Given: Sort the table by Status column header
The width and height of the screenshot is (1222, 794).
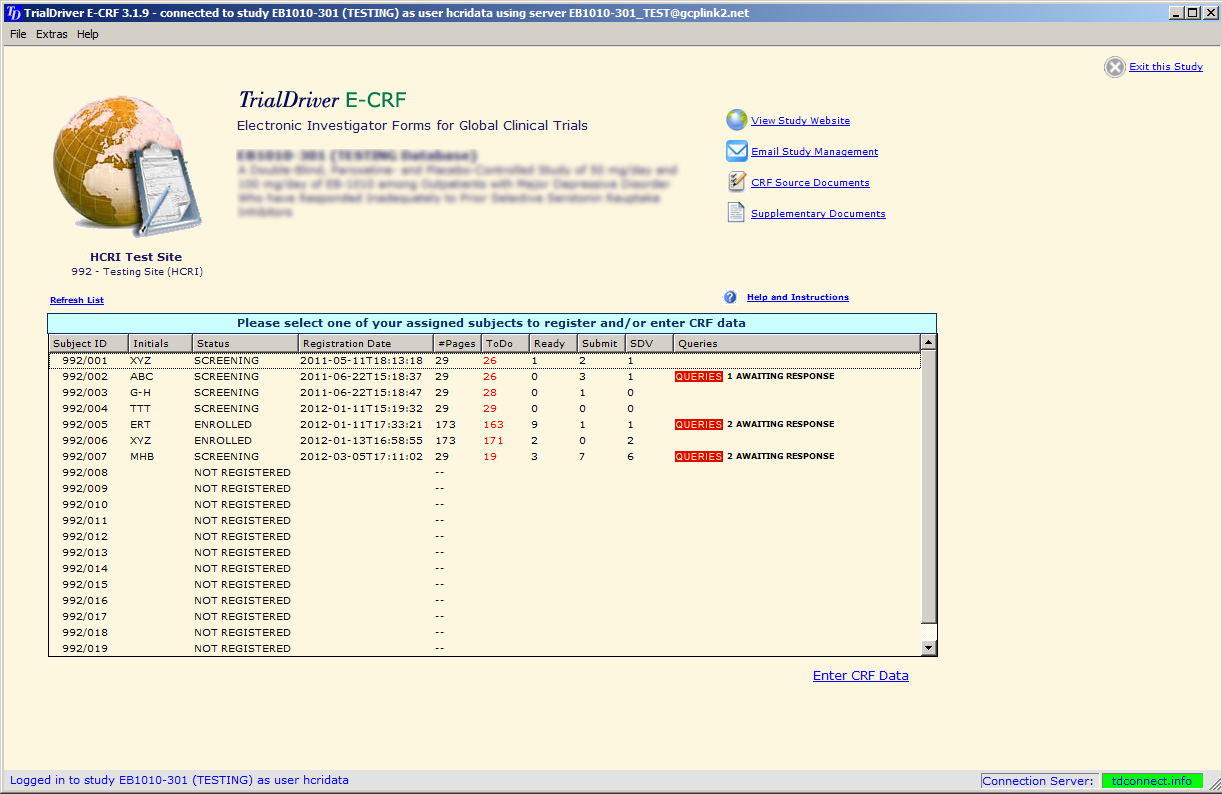Looking at the screenshot, I should [x=244, y=343].
